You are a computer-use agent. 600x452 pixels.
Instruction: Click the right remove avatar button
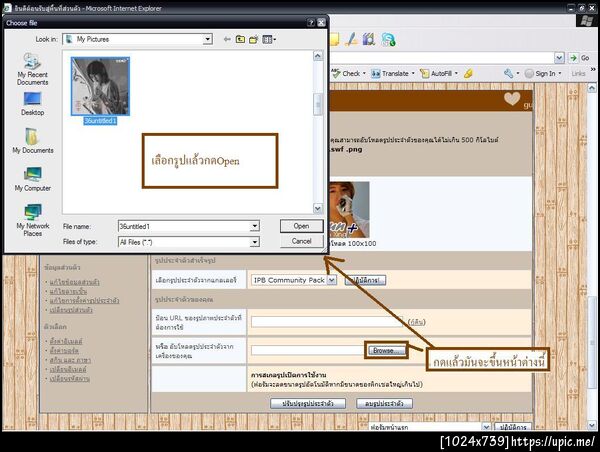(384, 403)
